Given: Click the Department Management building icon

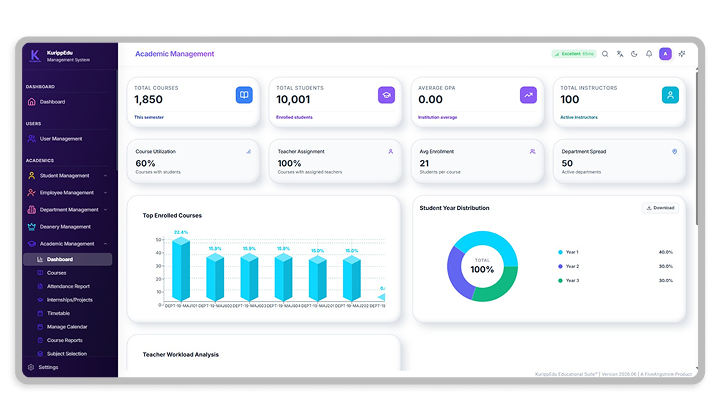Looking at the screenshot, I should pyautogui.click(x=31, y=210).
